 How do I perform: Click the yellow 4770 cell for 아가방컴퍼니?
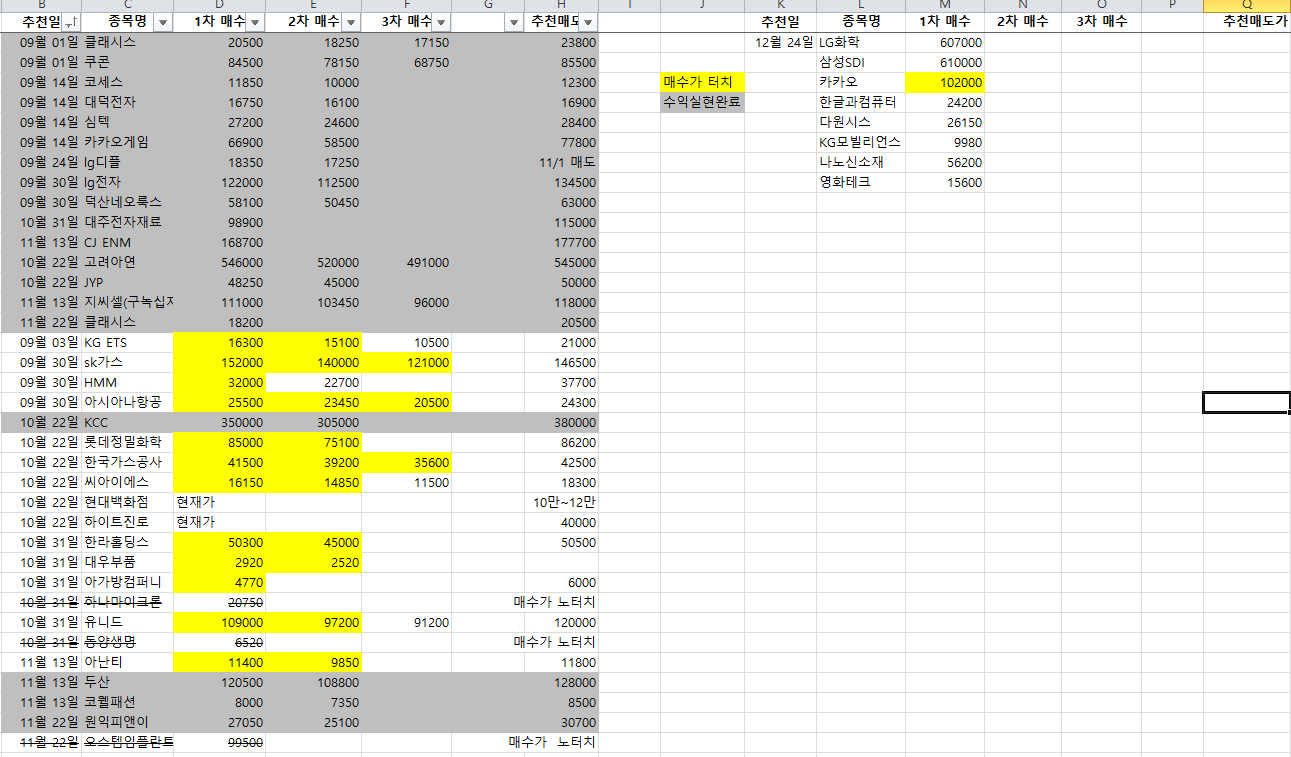point(219,582)
